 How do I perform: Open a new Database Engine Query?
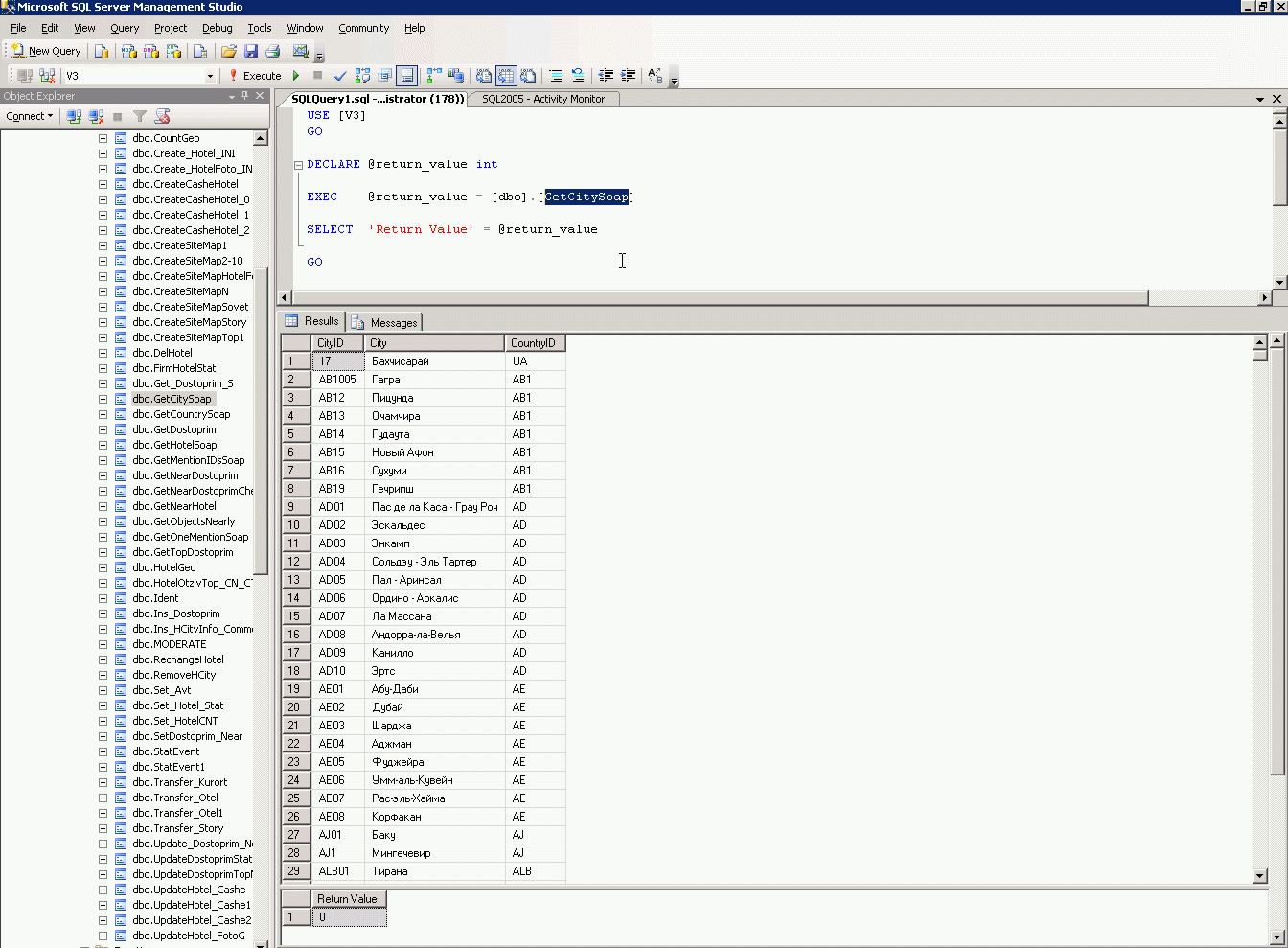pyautogui.click(x=102, y=51)
